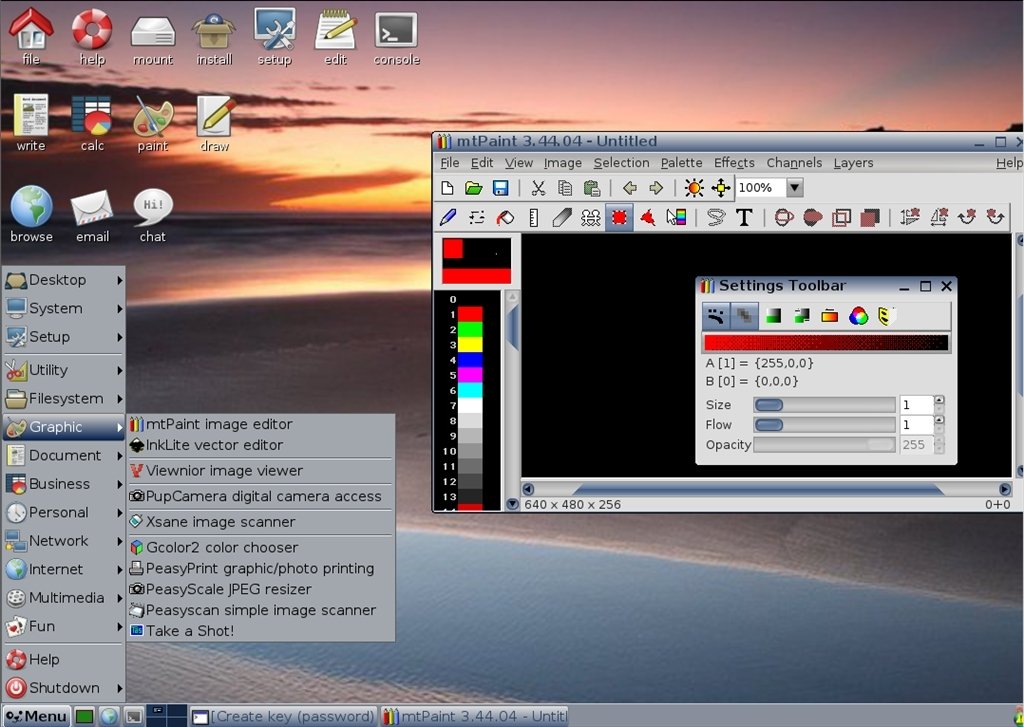1024x727 pixels.
Task: Toggle Opacity Mode in Settings Toolbar
Action: pyautogui.click(x=744, y=316)
